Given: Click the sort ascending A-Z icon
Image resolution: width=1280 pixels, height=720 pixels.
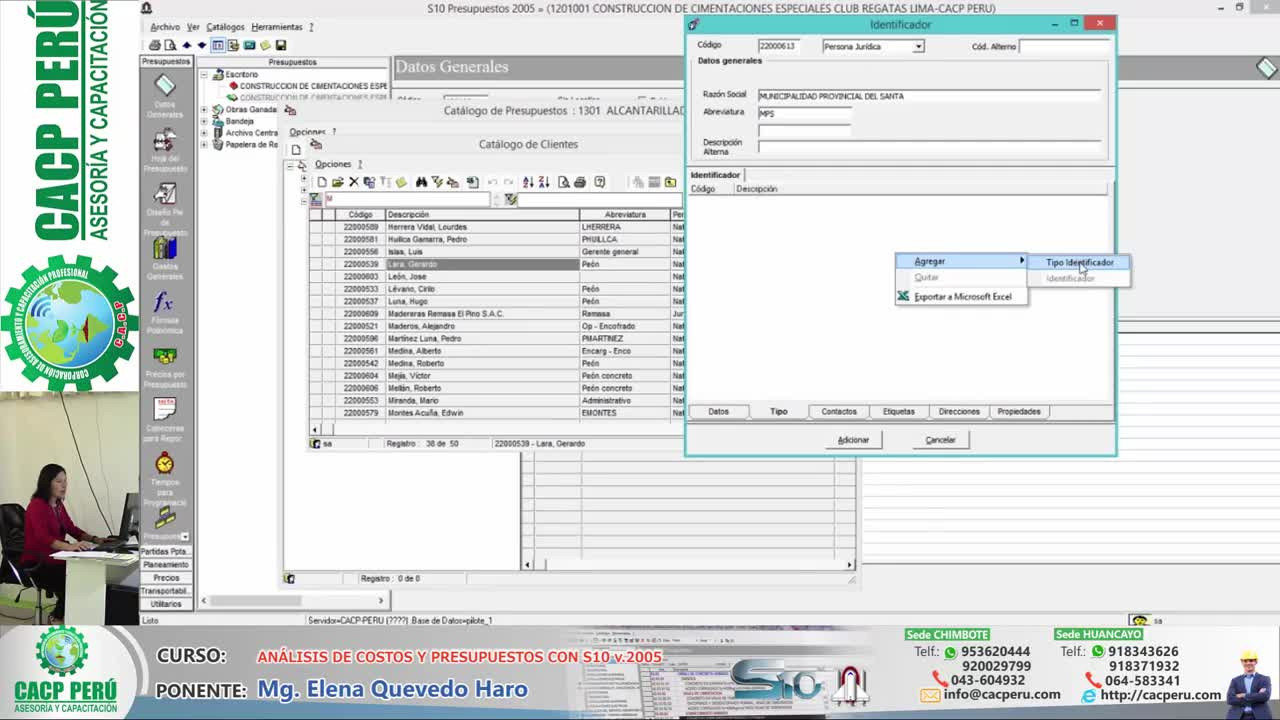Looking at the screenshot, I should coord(528,182).
